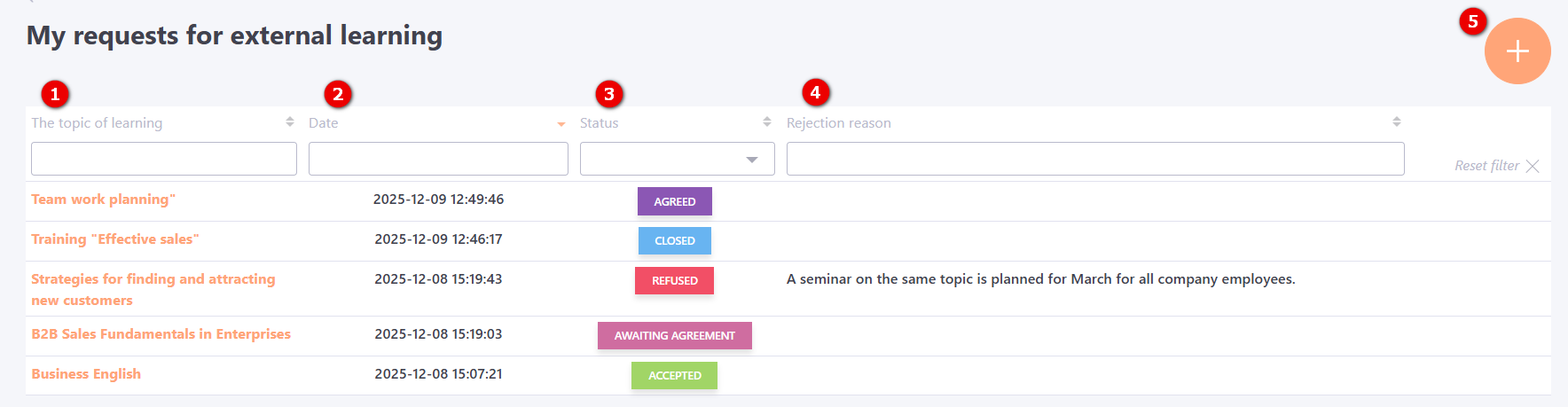Sort by the topic of learning column
Viewport: 1568px width, 407px height.
pyautogui.click(x=290, y=122)
